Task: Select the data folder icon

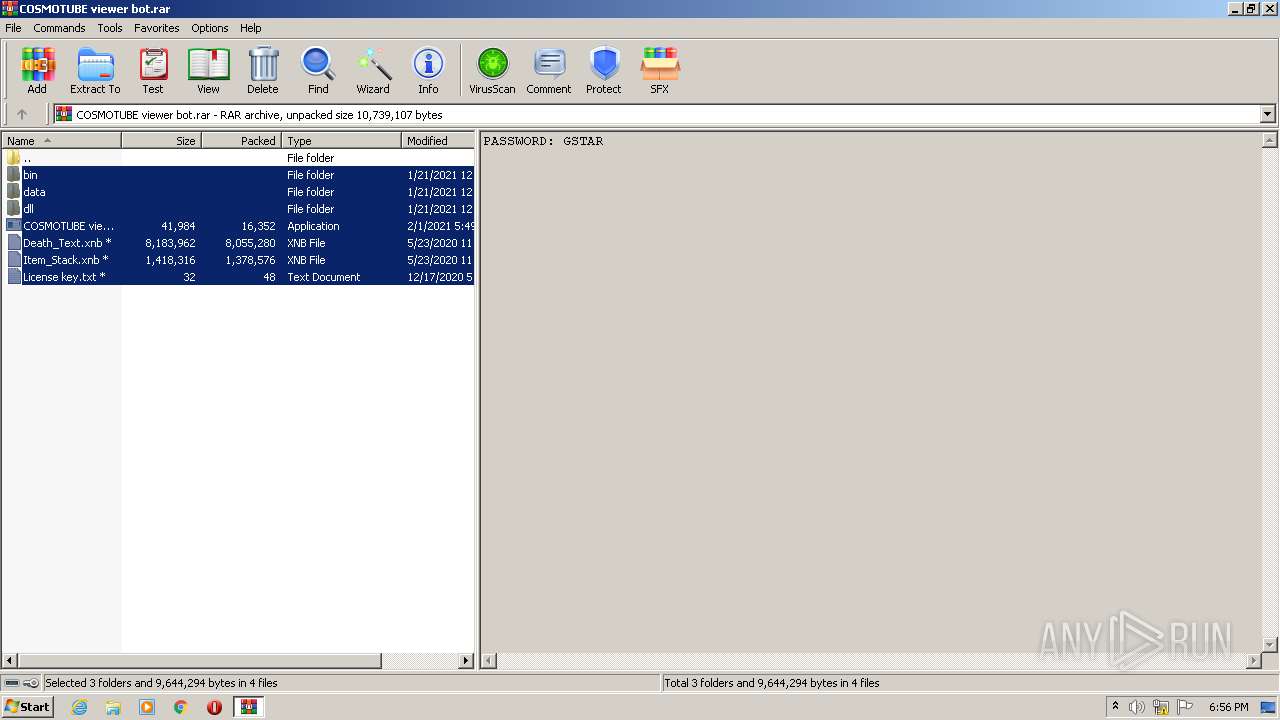Action: coord(13,192)
